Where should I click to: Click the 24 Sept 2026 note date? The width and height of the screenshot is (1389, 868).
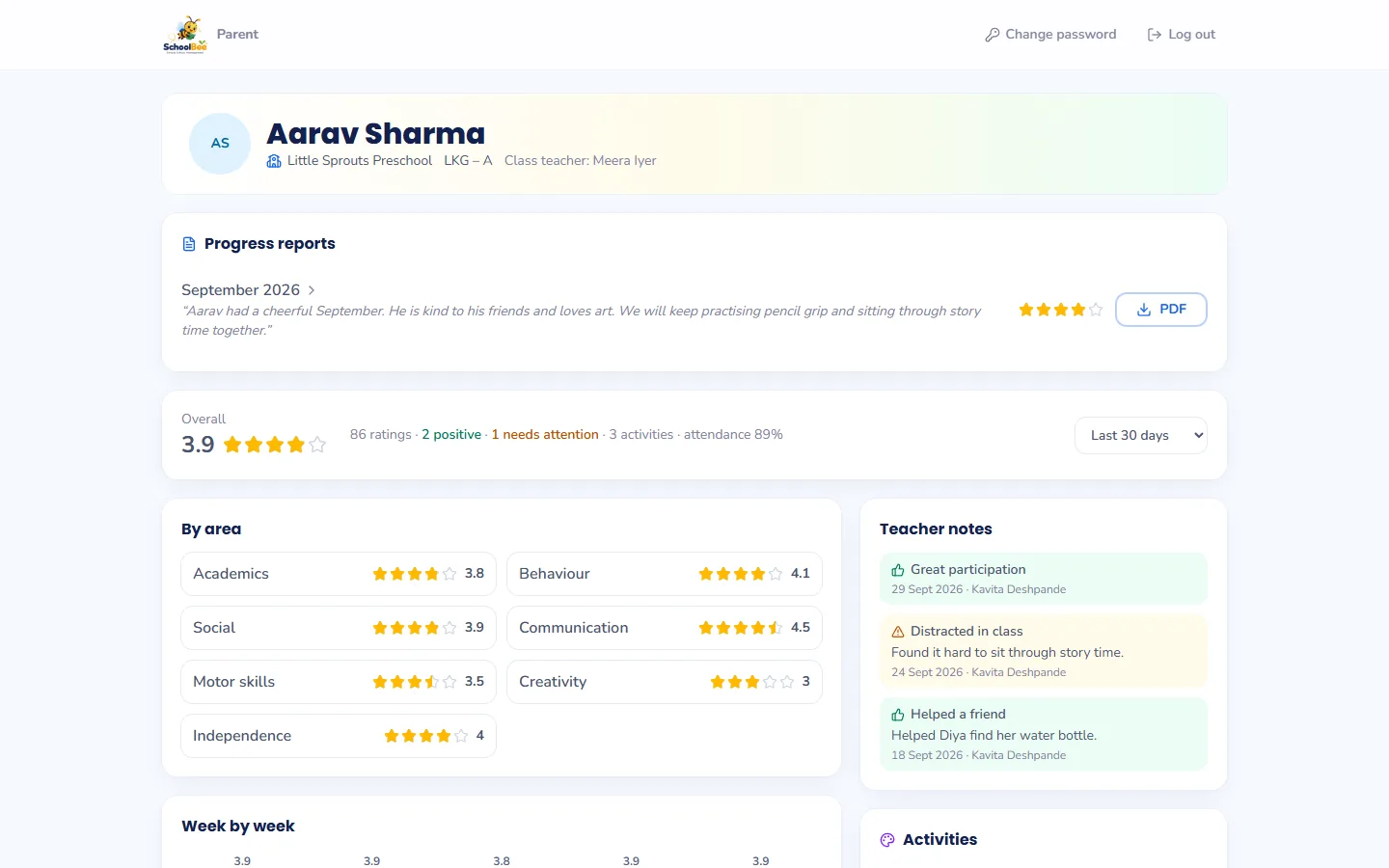[x=927, y=673]
